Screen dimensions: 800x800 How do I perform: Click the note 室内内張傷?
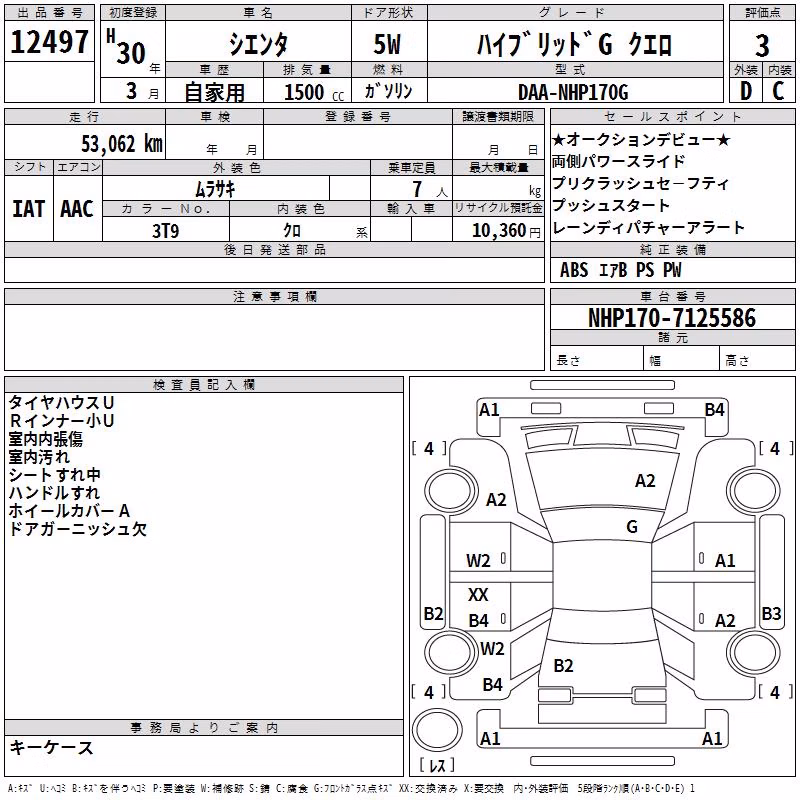pos(45,439)
